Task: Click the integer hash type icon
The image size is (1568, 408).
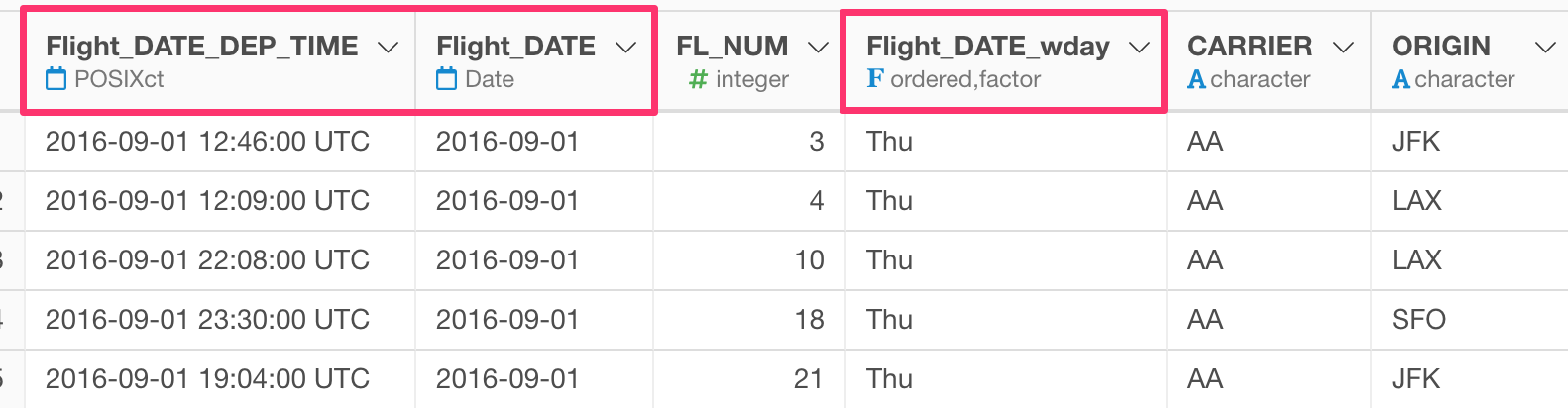Action: tap(698, 79)
